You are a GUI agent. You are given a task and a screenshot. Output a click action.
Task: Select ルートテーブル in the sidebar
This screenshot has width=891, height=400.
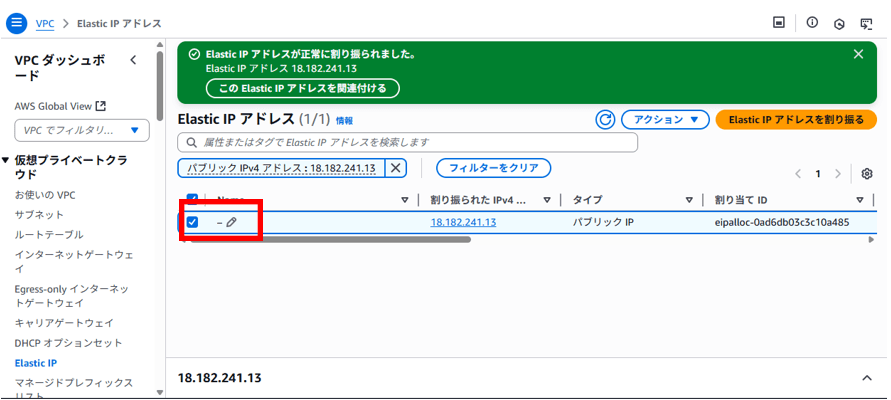pos(49,235)
